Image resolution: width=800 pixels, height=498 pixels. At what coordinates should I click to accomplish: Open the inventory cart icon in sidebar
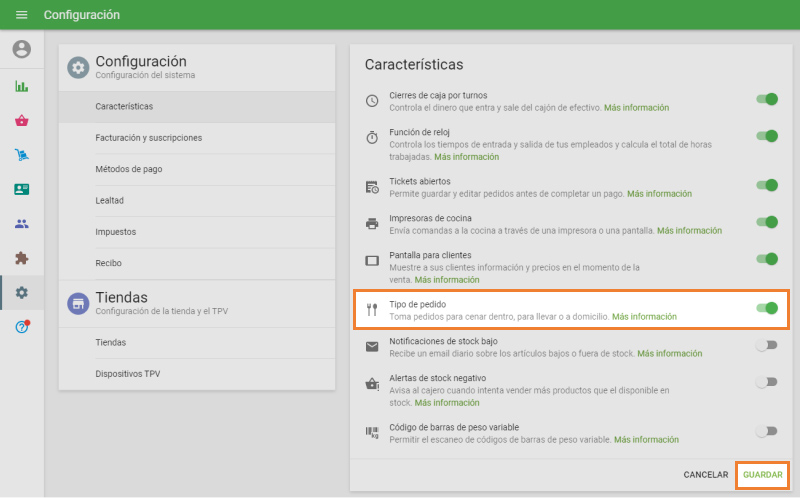tap(21, 155)
